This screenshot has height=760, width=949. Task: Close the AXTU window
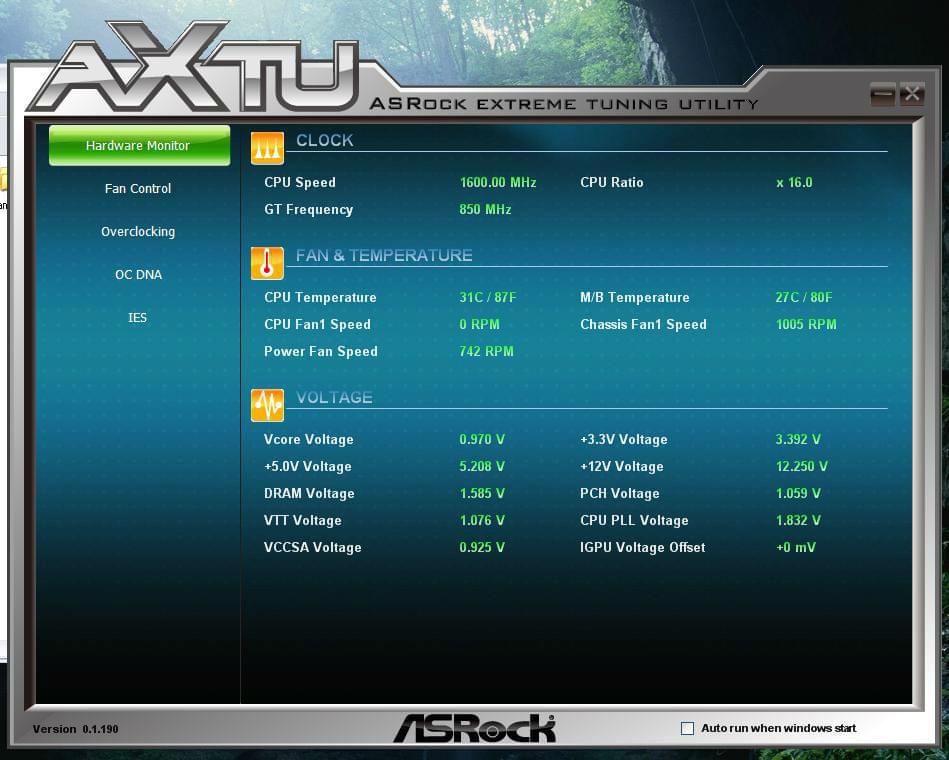(911, 94)
